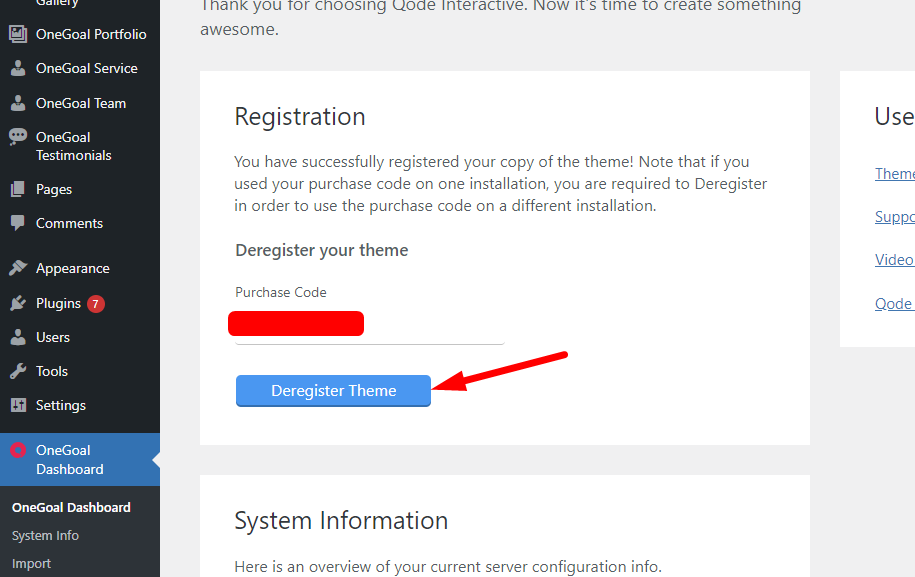
Task: Click the Appearance paintbrush icon
Action: click(18, 268)
